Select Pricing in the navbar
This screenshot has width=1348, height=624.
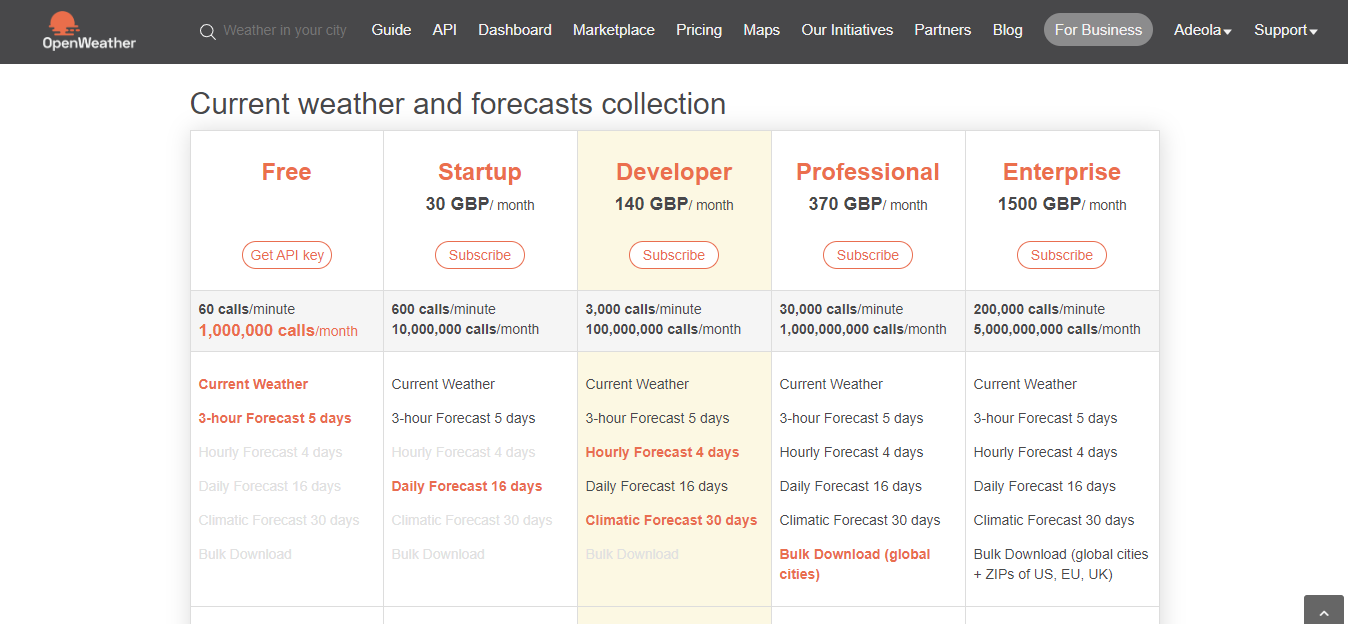(x=699, y=30)
